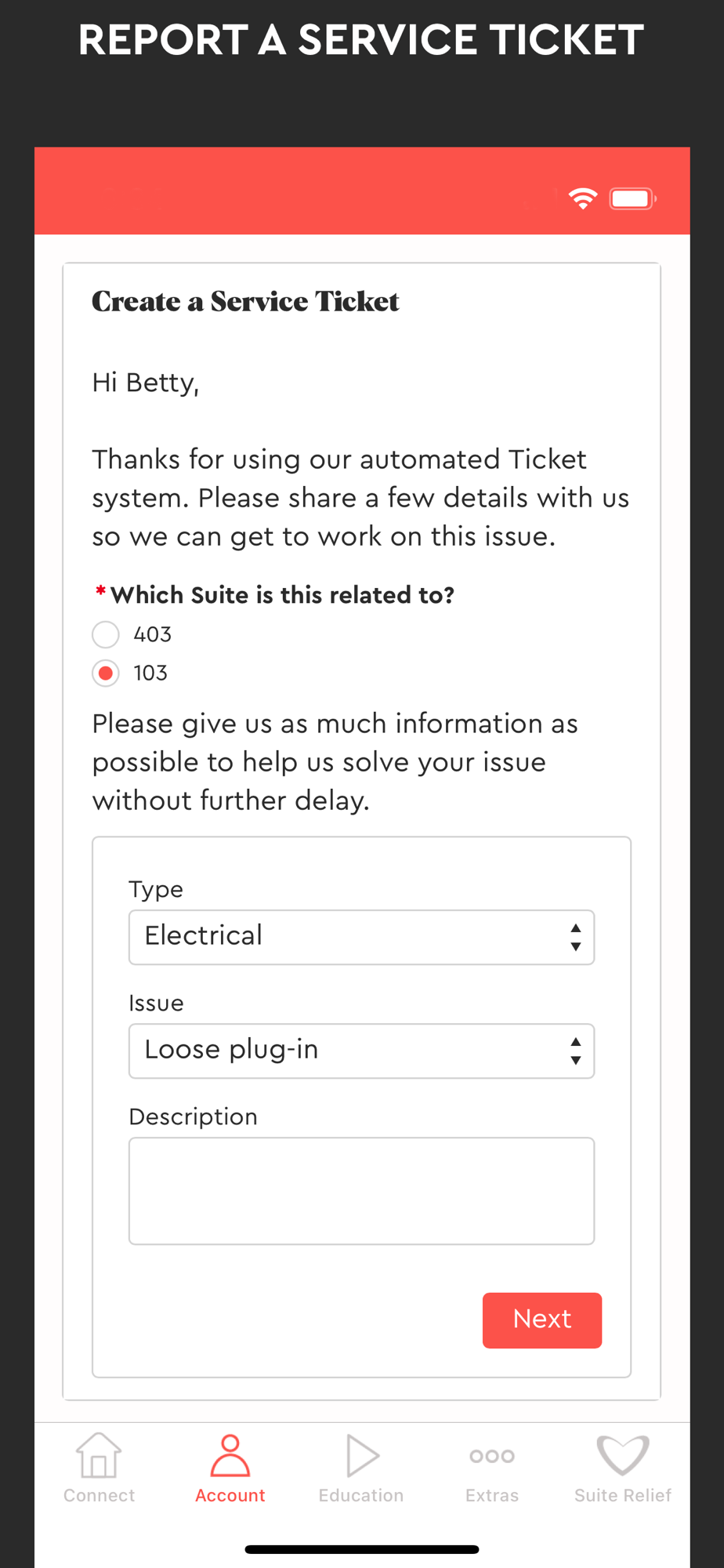Image resolution: width=724 pixels, height=1568 pixels.
Task: Choose the 403 suite label
Action: (153, 634)
